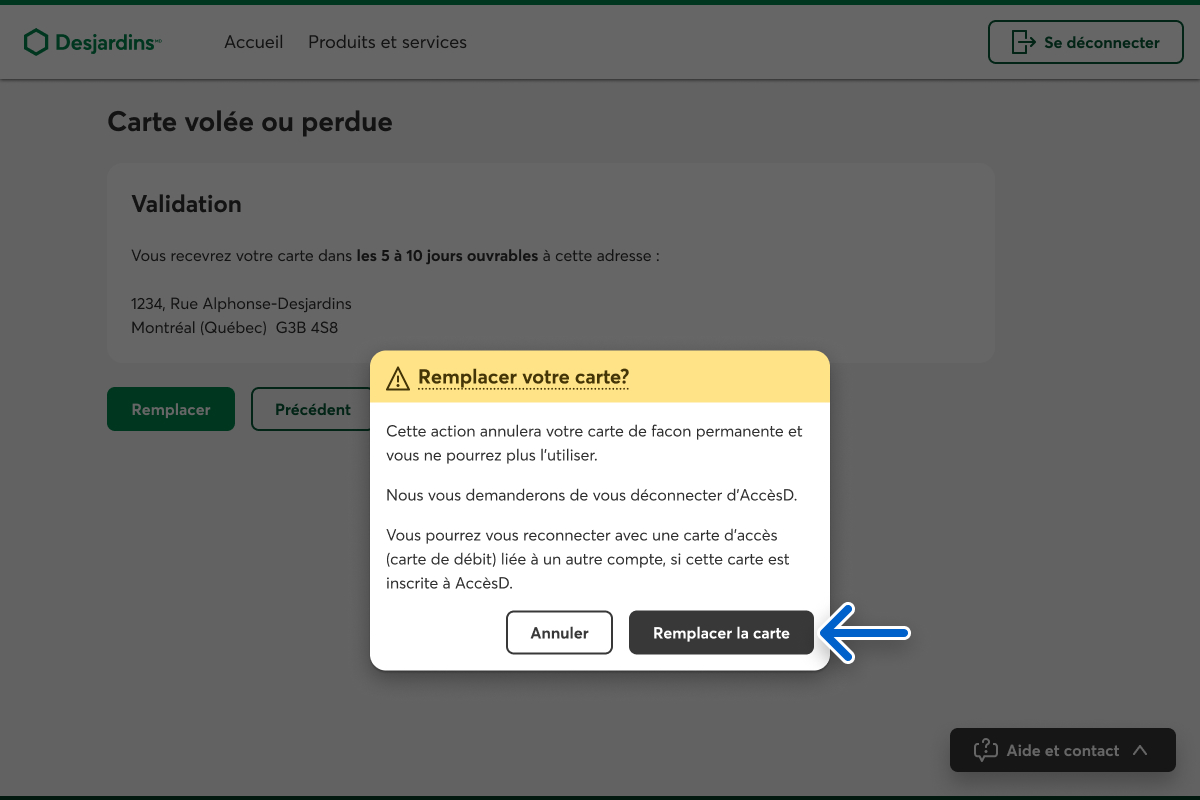The height and width of the screenshot is (800, 1200).
Task: Confirm with Remplacer la carte button
Action: [721, 633]
